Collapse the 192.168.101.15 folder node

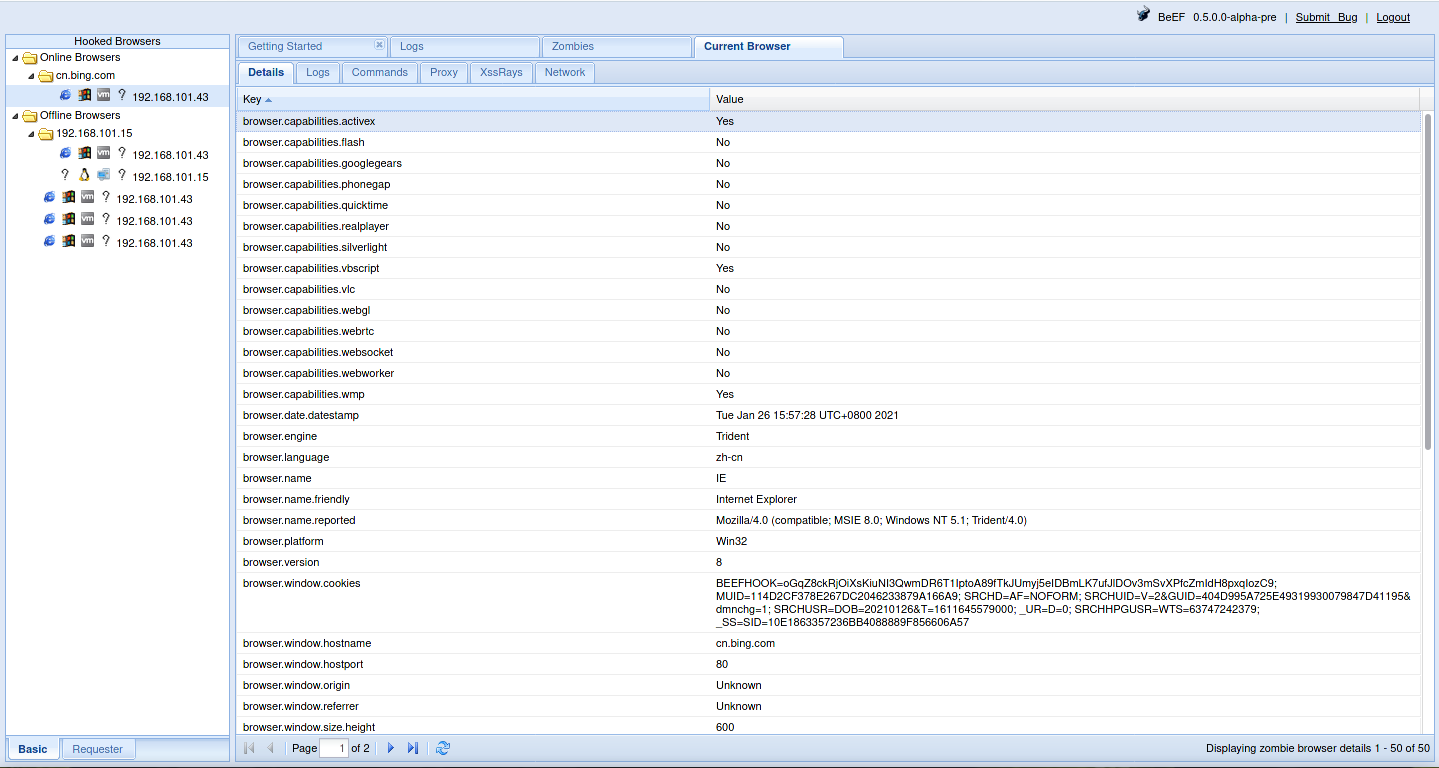[x=31, y=134]
